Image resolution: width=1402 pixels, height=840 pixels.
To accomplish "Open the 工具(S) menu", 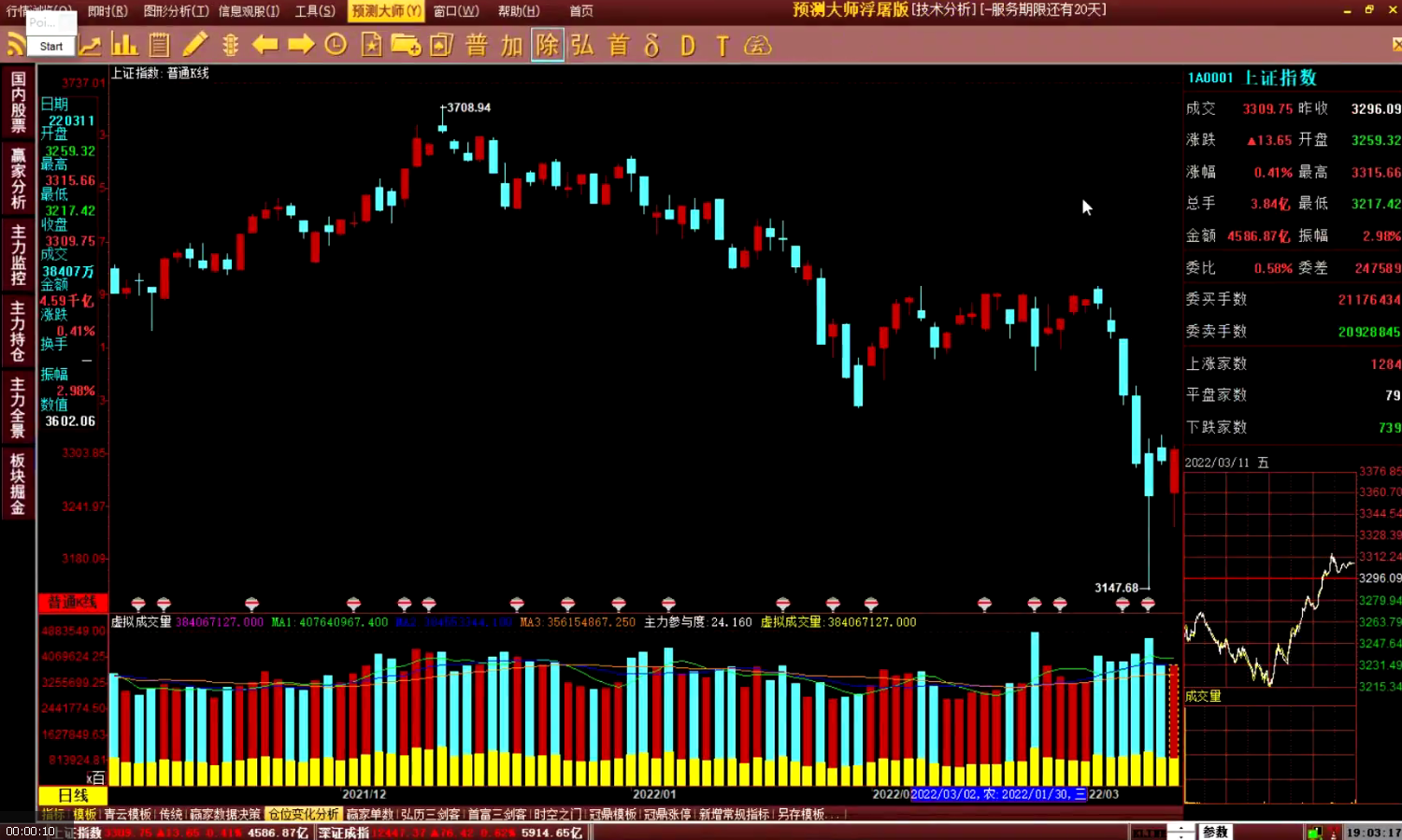I will coord(315,11).
